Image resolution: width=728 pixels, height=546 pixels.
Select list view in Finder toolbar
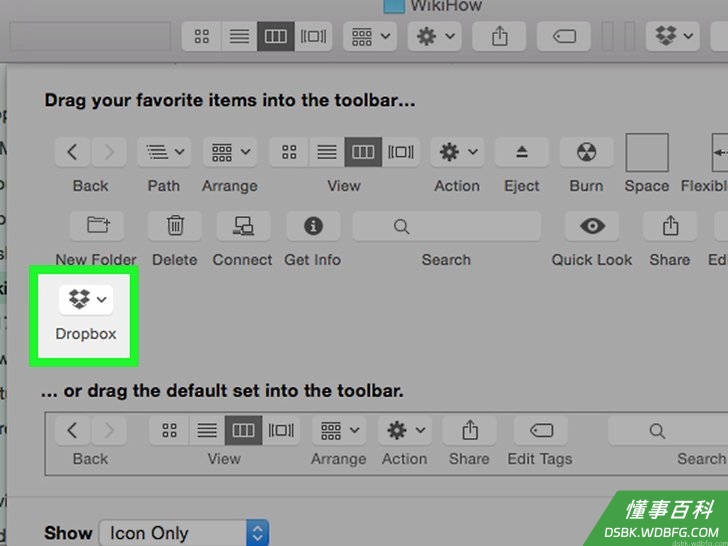239,36
